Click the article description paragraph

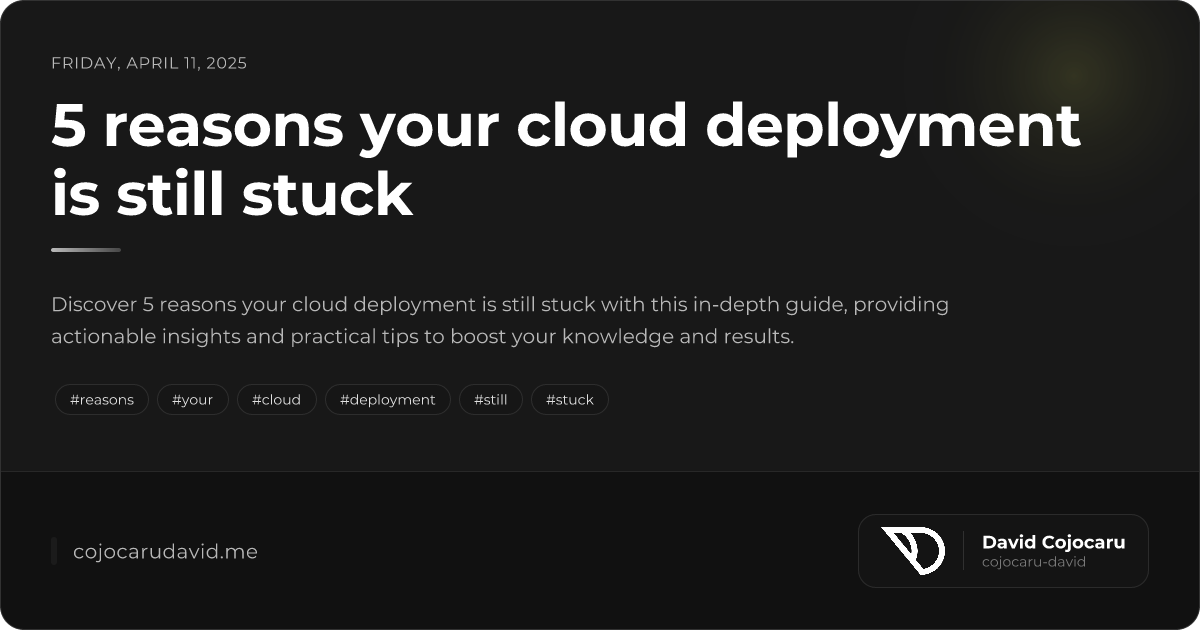click(500, 320)
